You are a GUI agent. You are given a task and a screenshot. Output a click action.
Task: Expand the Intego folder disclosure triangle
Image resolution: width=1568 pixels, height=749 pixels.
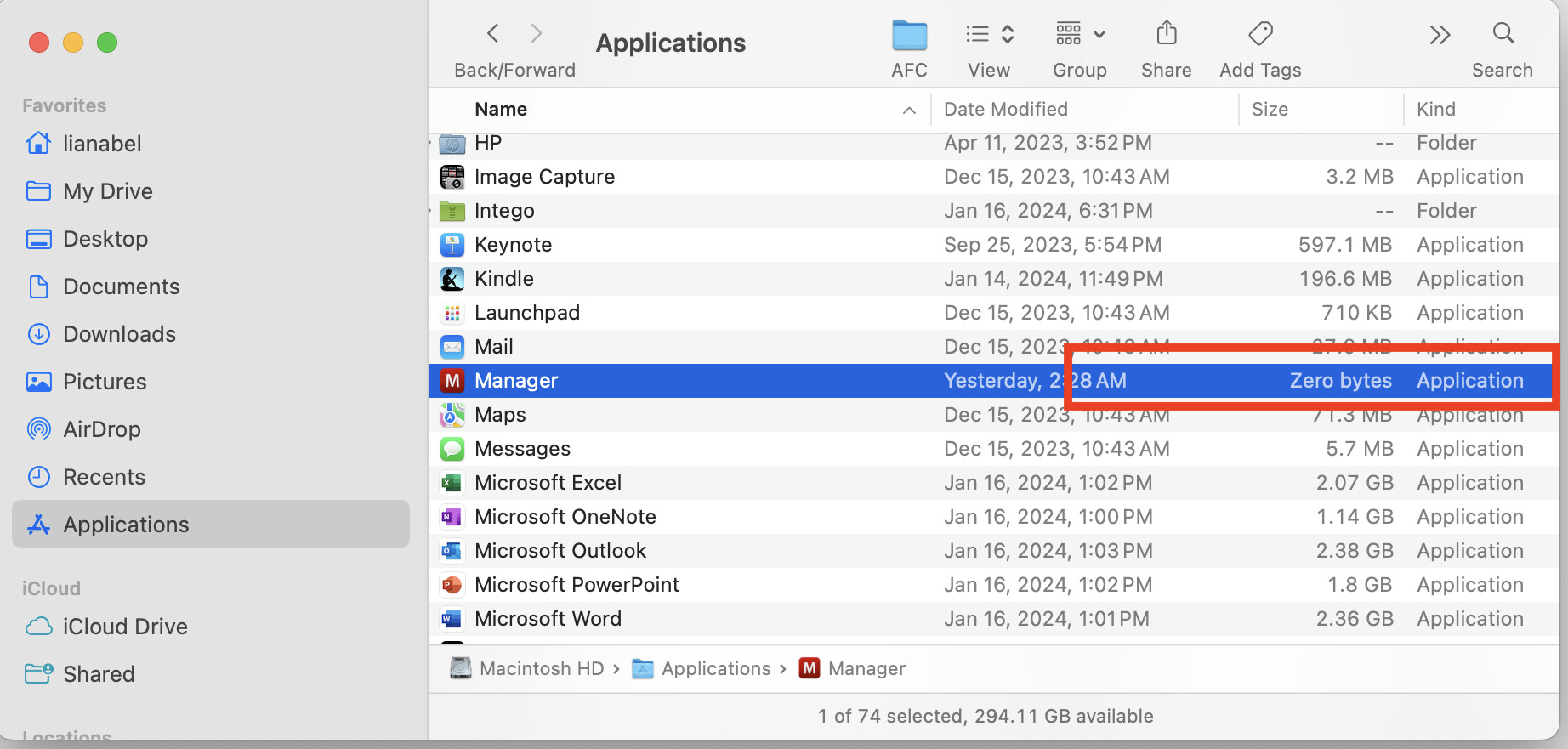coord(431,211)
